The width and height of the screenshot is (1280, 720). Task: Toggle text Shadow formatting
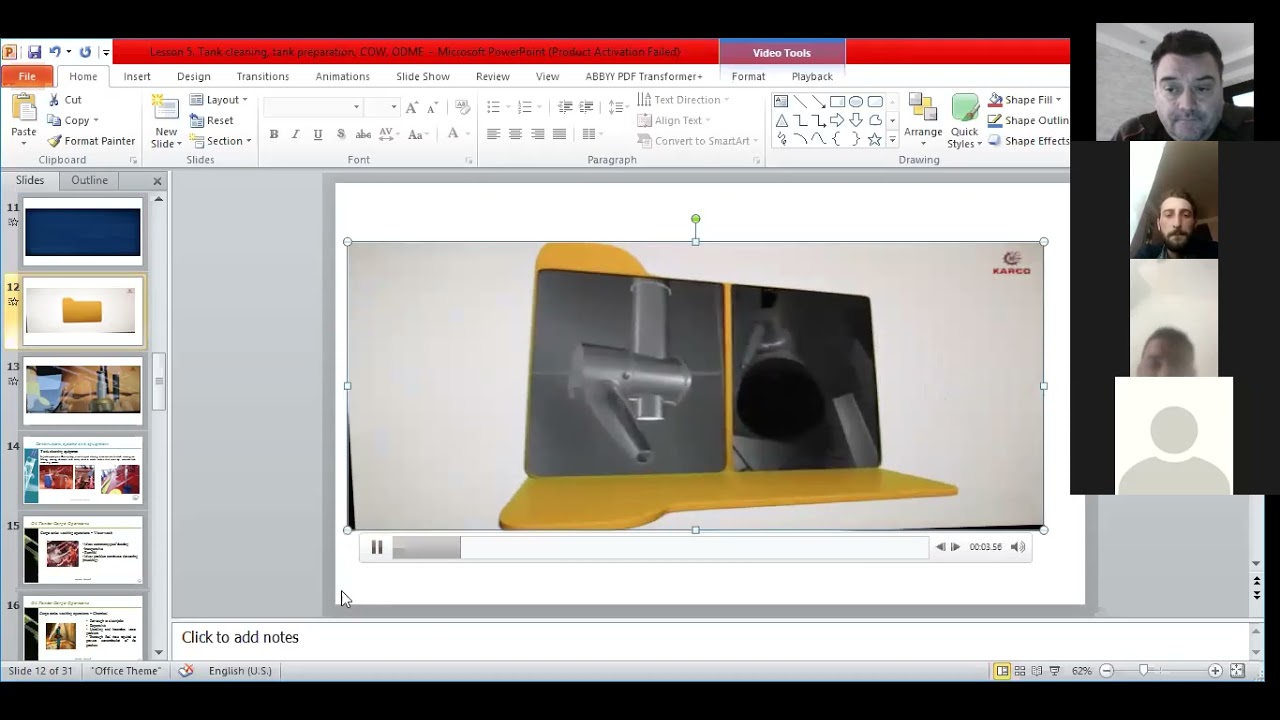click(341, 134)
